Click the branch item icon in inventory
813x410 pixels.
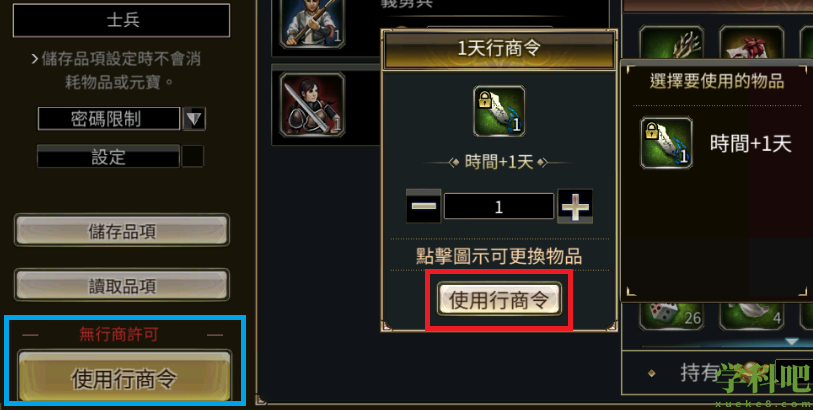click(671, 43)
